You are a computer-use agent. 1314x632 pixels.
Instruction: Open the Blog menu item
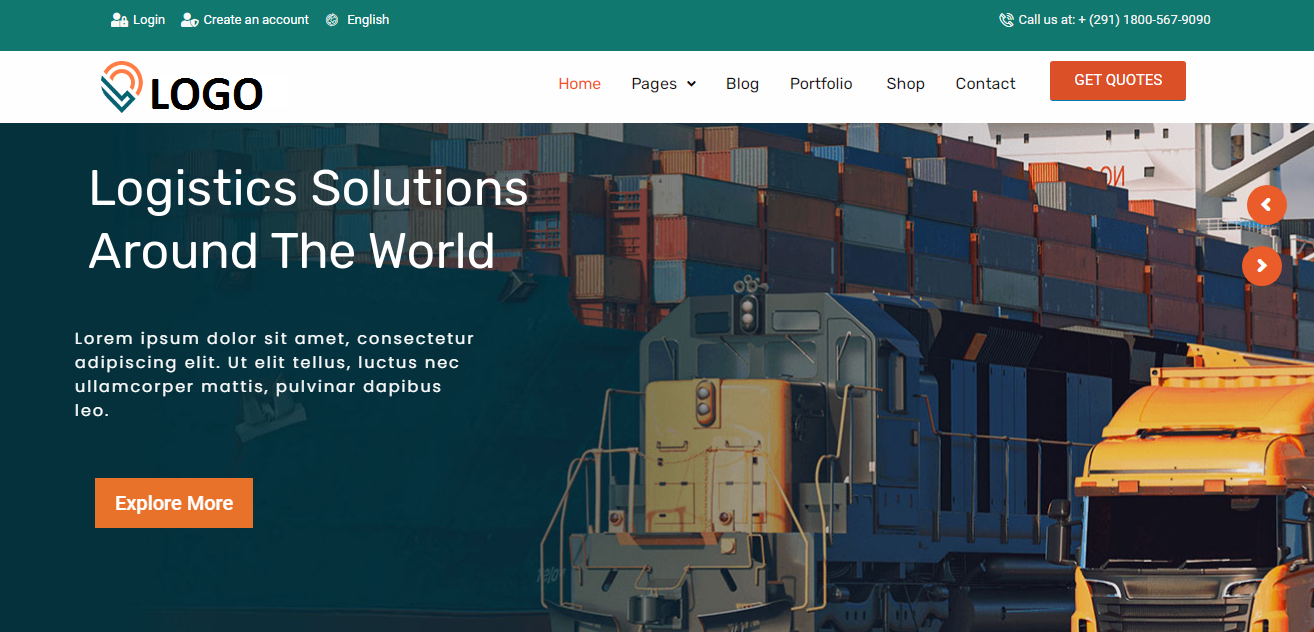pos(742,84)
